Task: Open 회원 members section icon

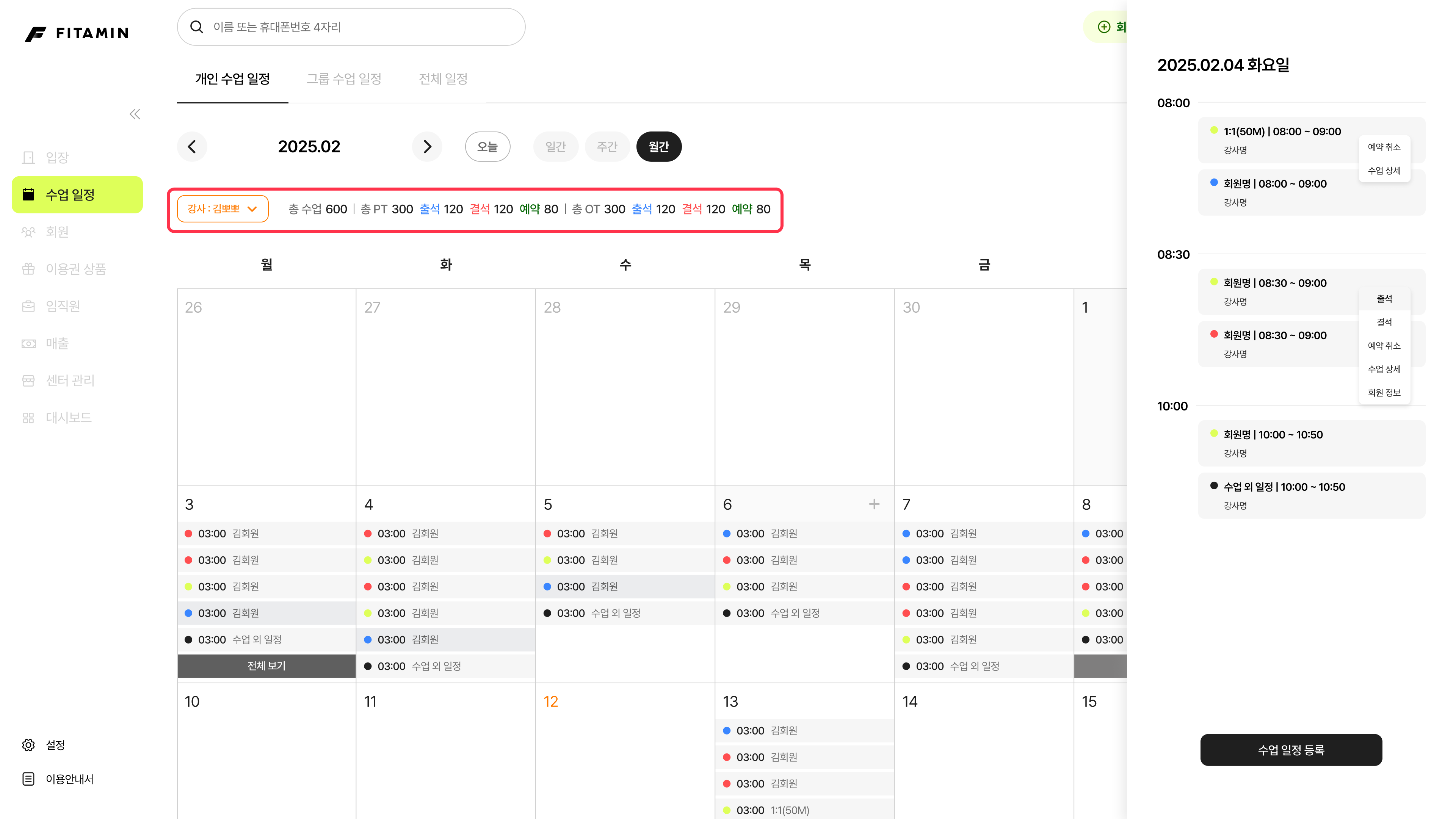Action: coord(28,232)
